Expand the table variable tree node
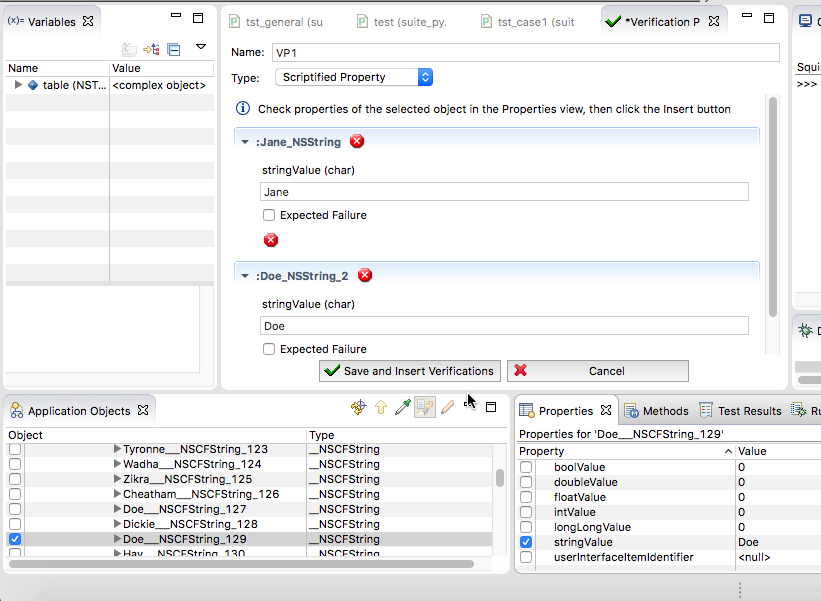 pos(18,85)
